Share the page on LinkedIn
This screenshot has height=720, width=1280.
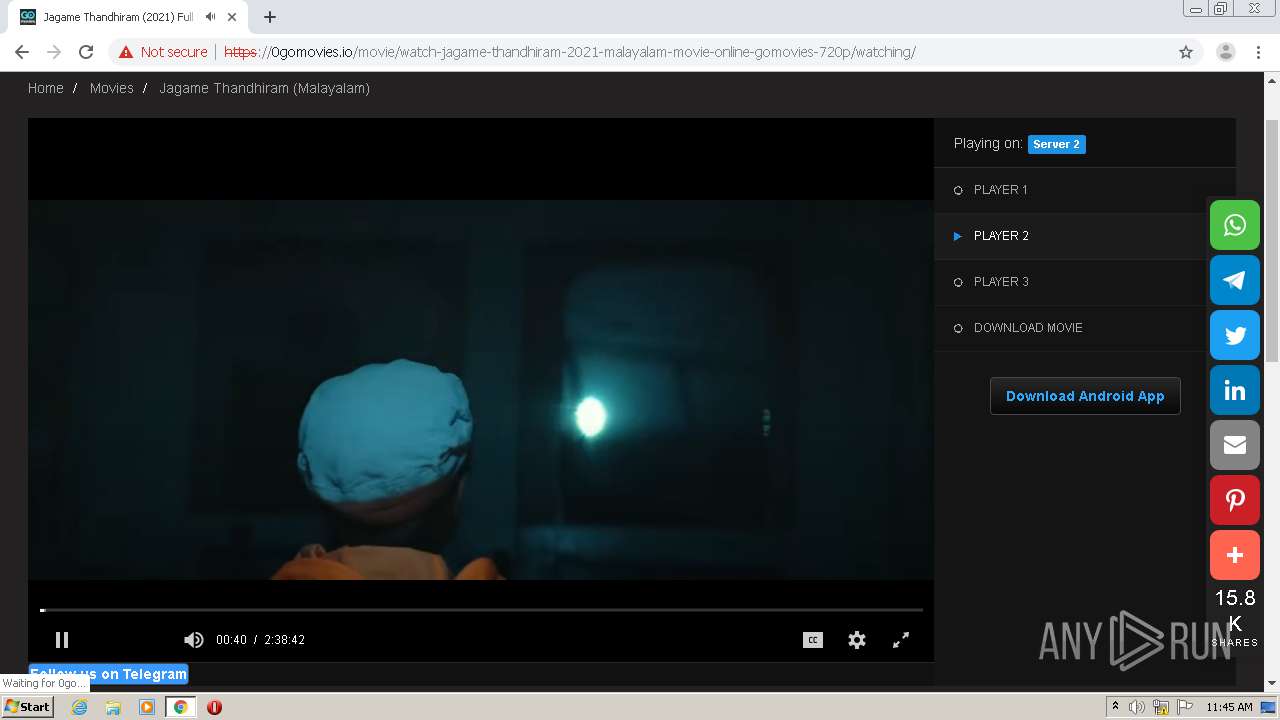pos(1235,390)
